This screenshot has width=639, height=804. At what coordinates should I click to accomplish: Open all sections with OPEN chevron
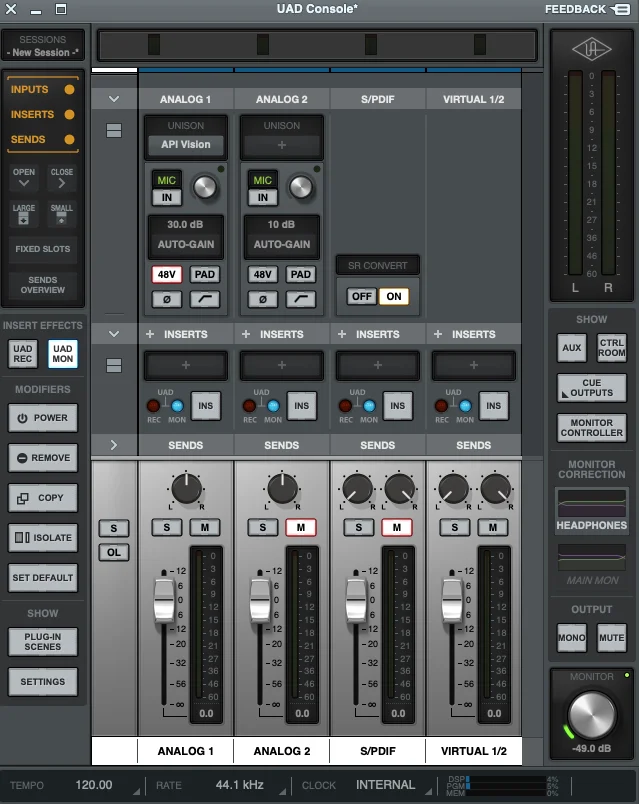click(24, 177)
